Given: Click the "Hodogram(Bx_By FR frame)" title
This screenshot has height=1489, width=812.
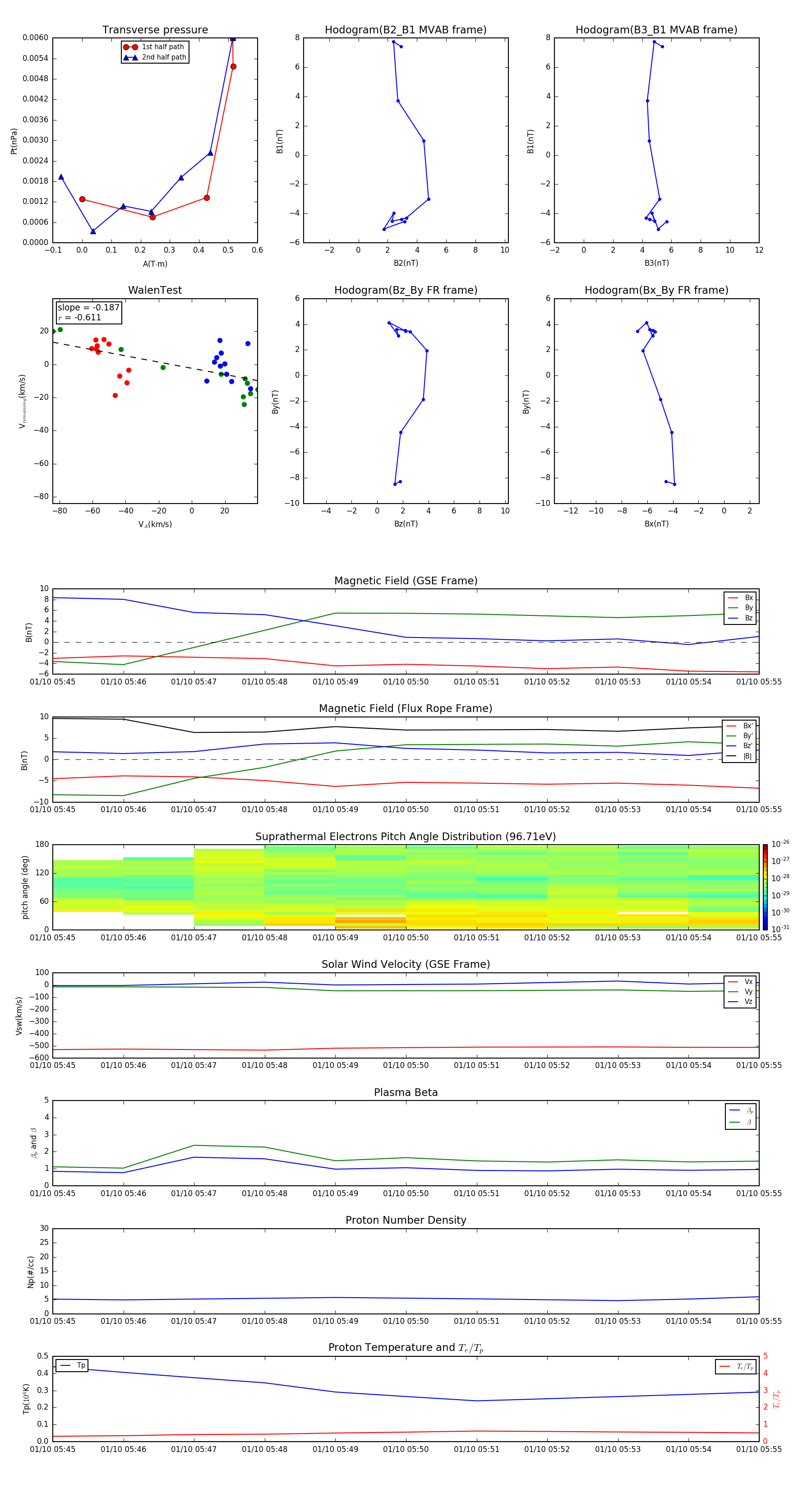Looking at the screenshot, I should 656,290.
